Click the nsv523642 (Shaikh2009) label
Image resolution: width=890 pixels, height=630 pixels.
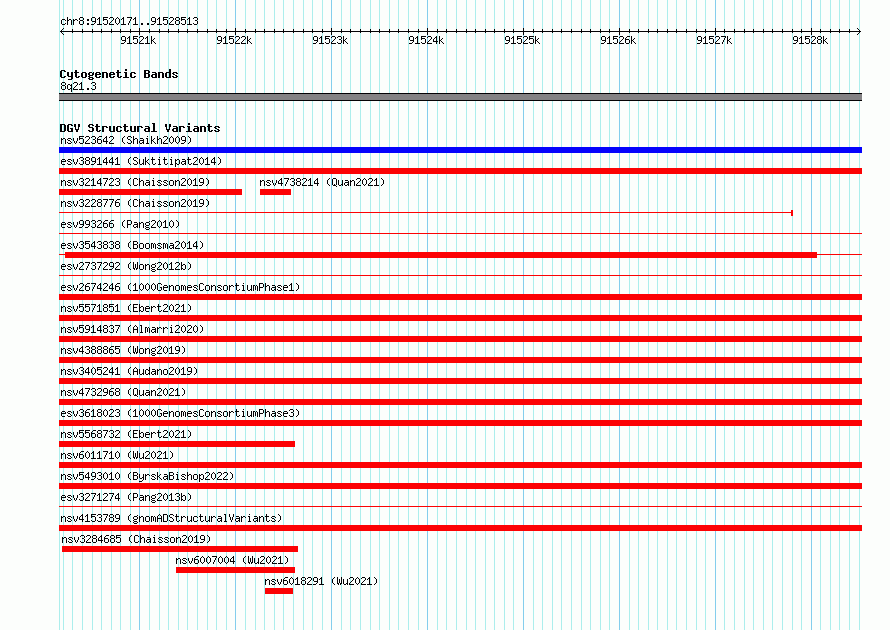pos(126,140)
